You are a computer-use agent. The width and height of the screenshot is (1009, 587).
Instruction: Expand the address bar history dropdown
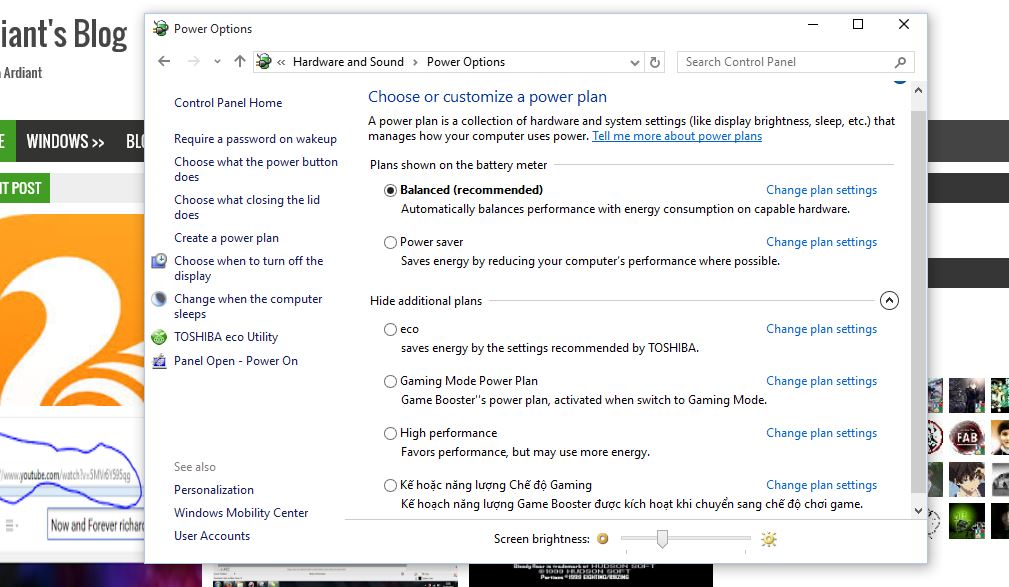pyautogui.click(x=634, y=62)
